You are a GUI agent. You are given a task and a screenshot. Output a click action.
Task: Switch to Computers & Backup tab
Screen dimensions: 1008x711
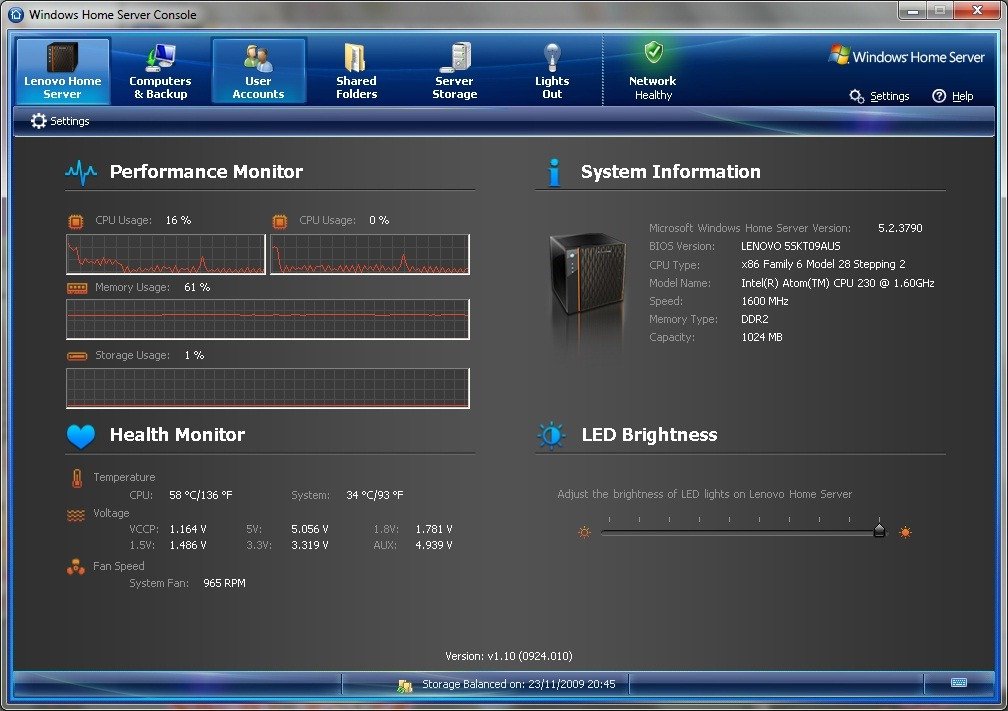(x=160, y=71)
